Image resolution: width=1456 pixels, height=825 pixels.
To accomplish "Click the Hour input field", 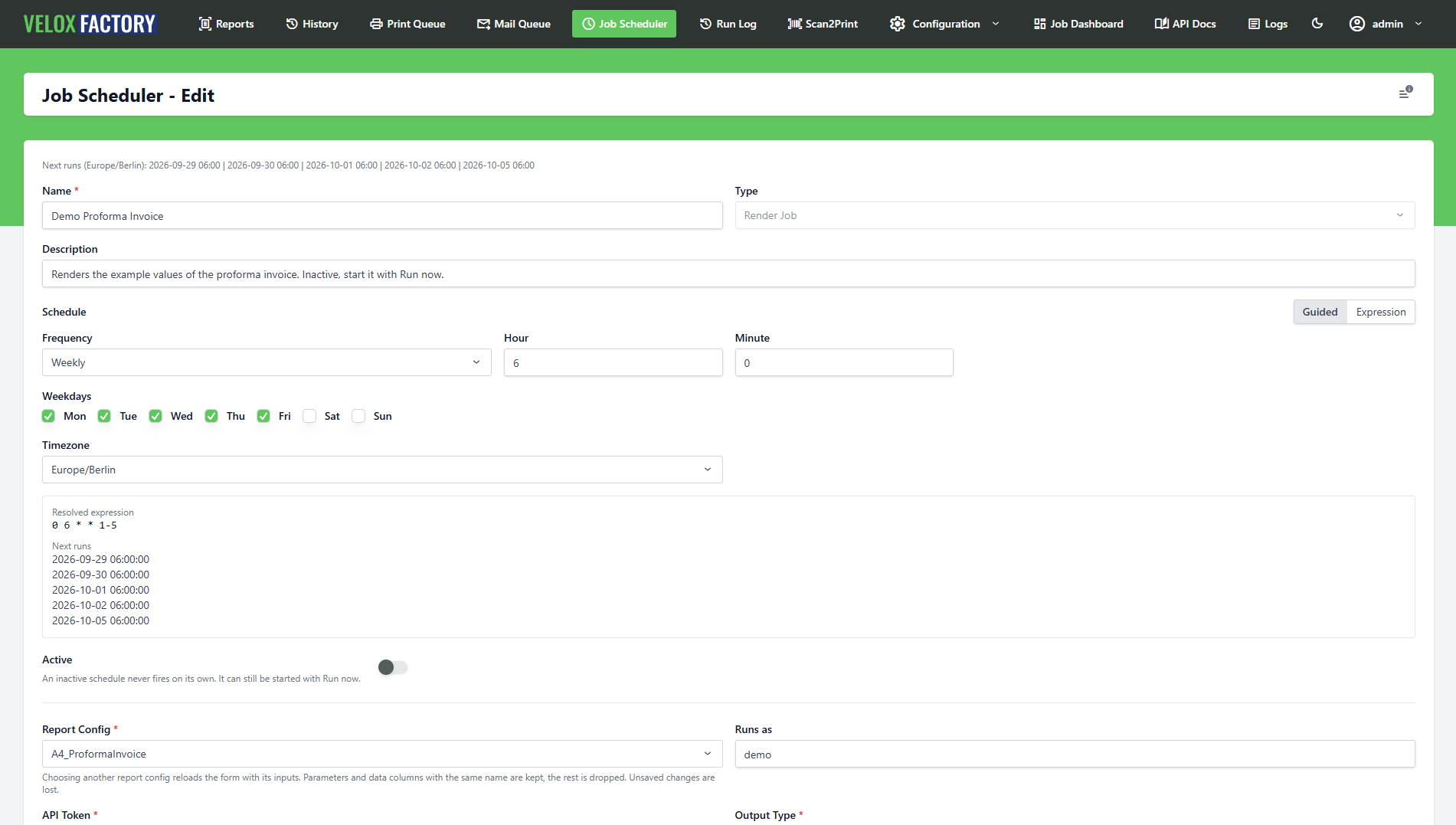I will click(613, 362).
